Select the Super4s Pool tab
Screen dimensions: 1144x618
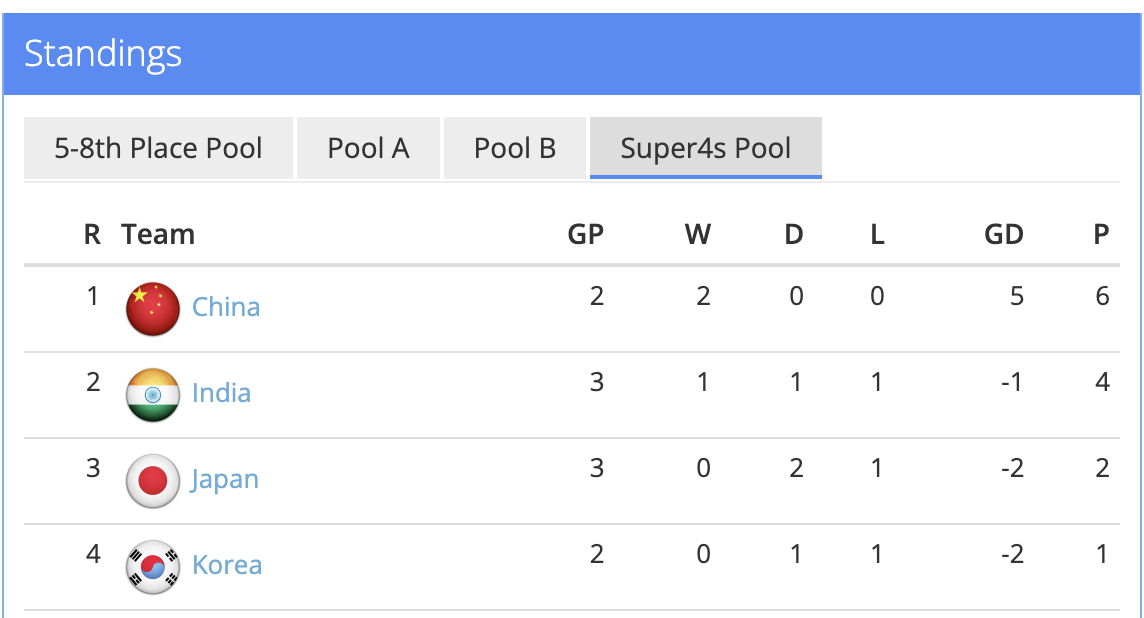(705, 149)
